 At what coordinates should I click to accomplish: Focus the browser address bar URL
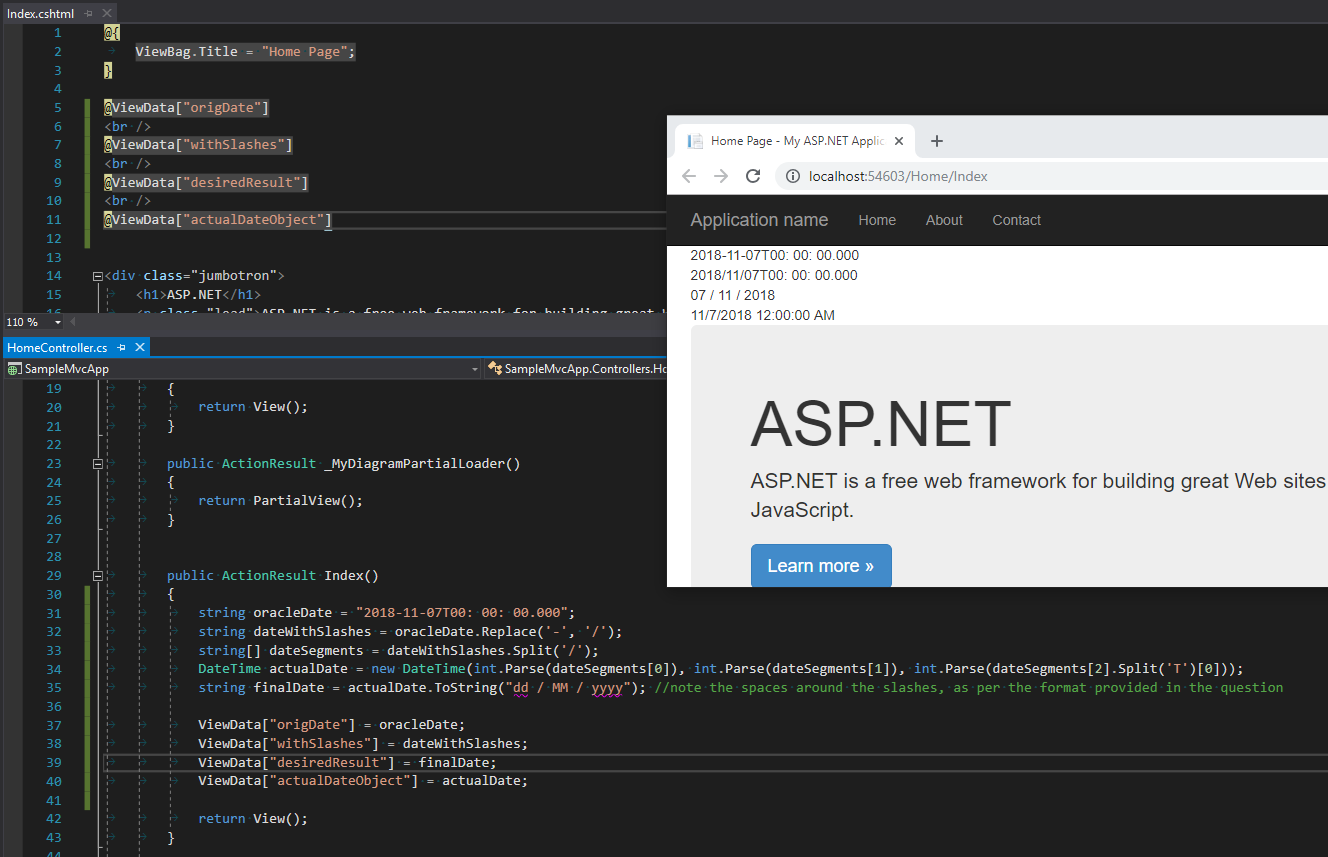coord(898,176)
